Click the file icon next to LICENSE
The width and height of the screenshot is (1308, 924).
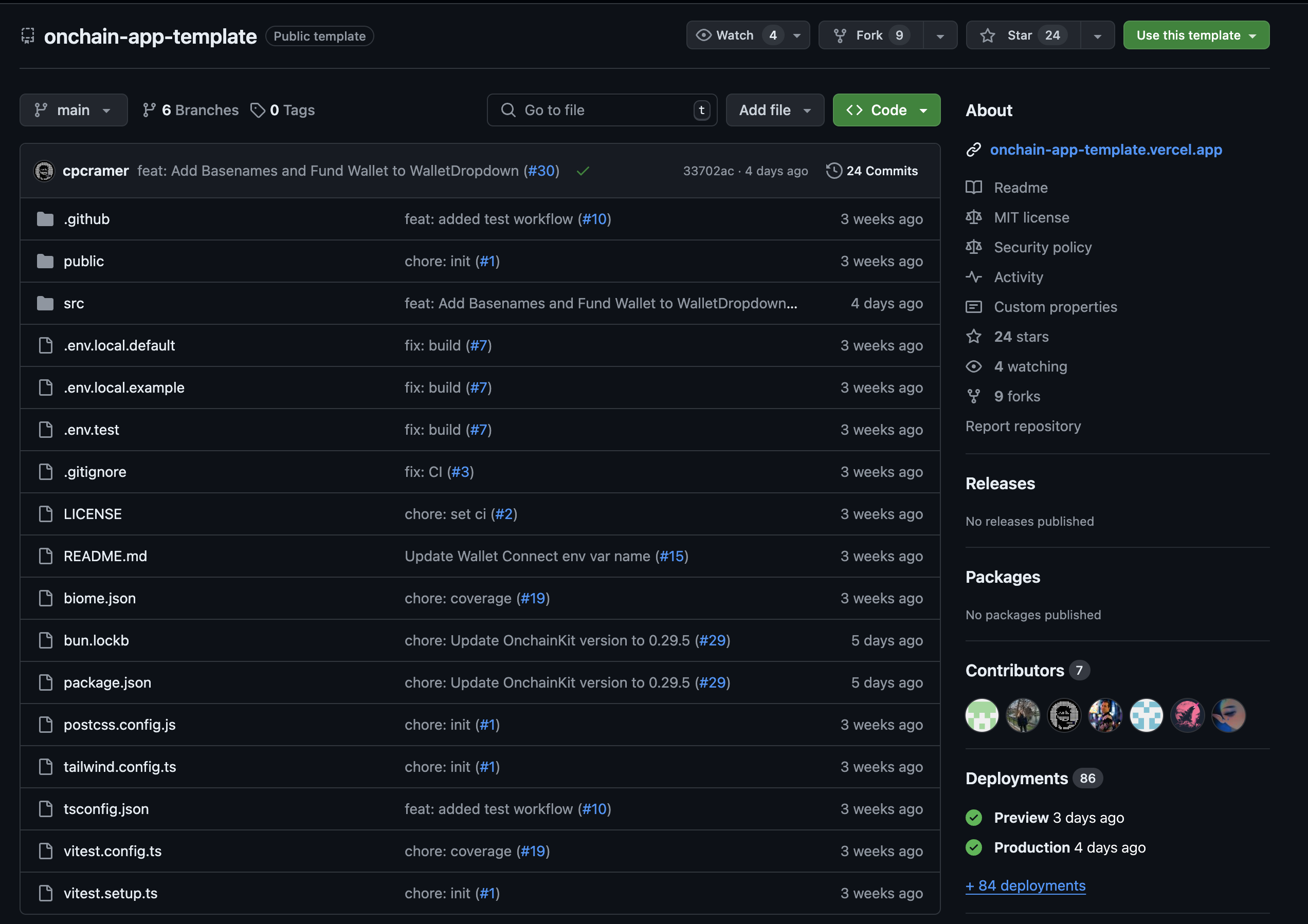[x=46, y=514]
